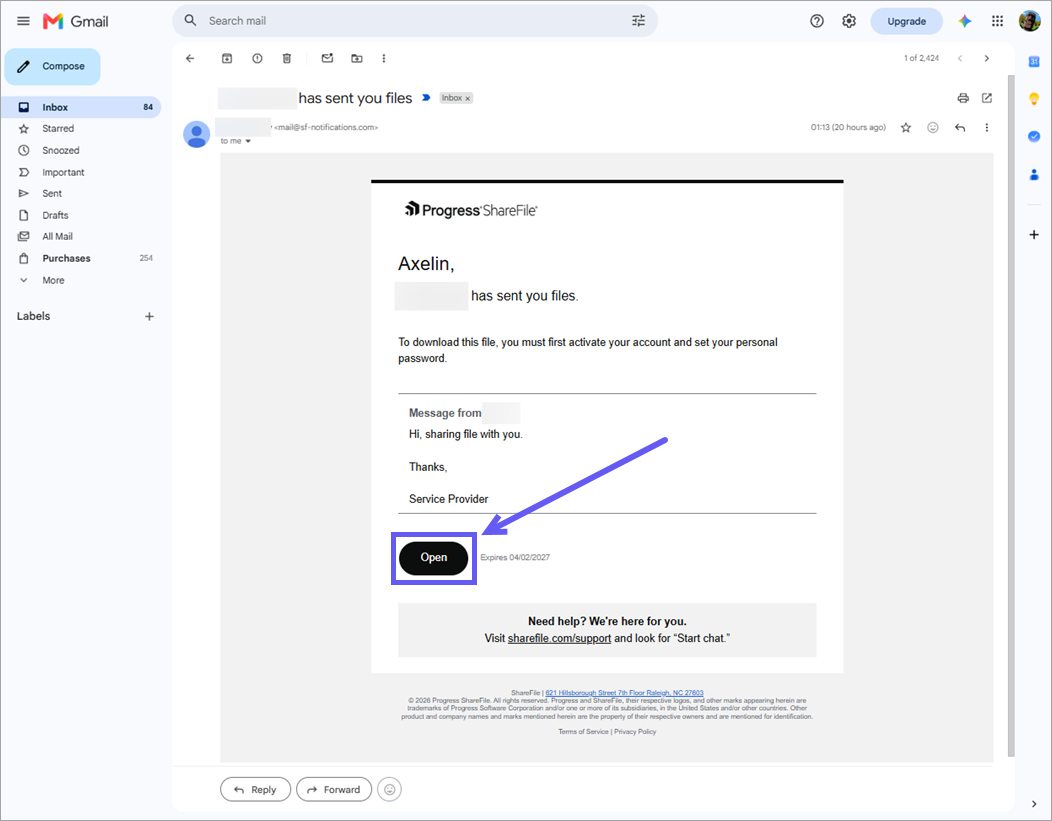Open the Terms of Service link
Image resolution: width=1052 pixels, height=821 pixels.
pyautogui.click(x=583, y=732)
